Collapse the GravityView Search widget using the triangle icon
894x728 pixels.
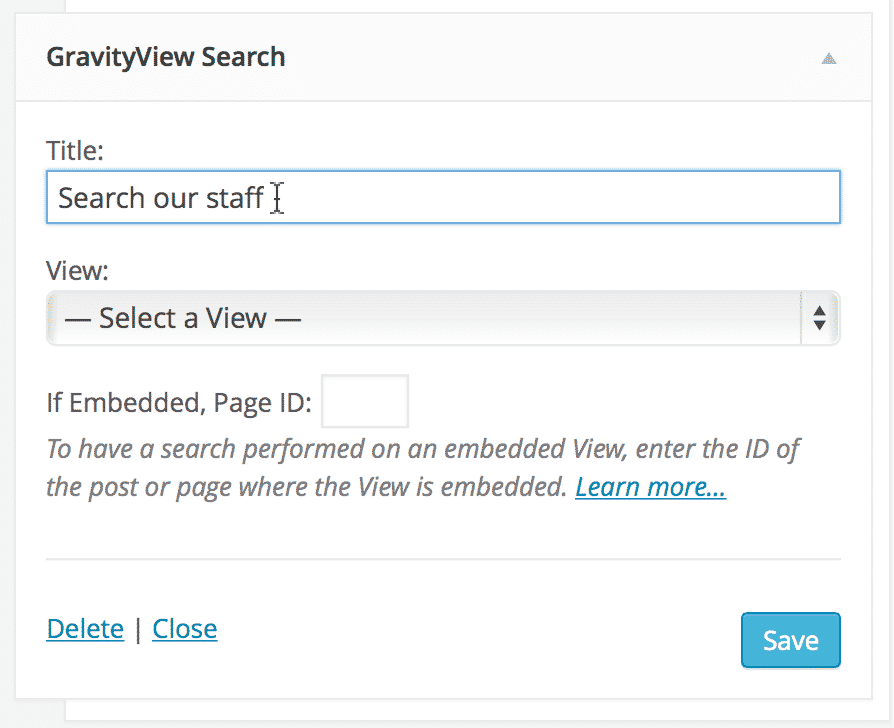tap(828, 58)
